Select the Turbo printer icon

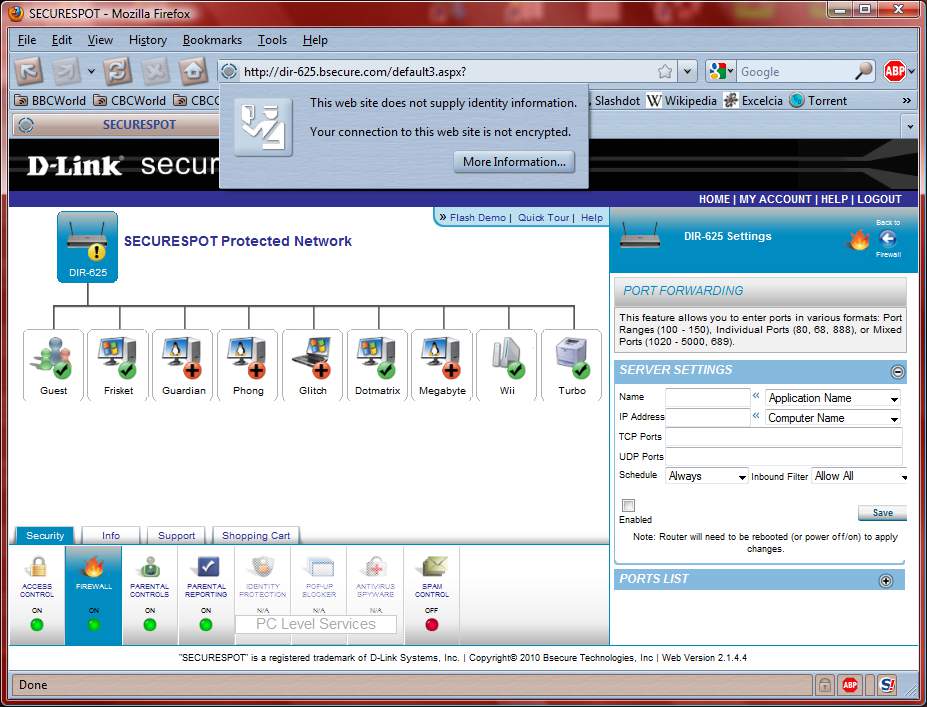tap(572, 365)
